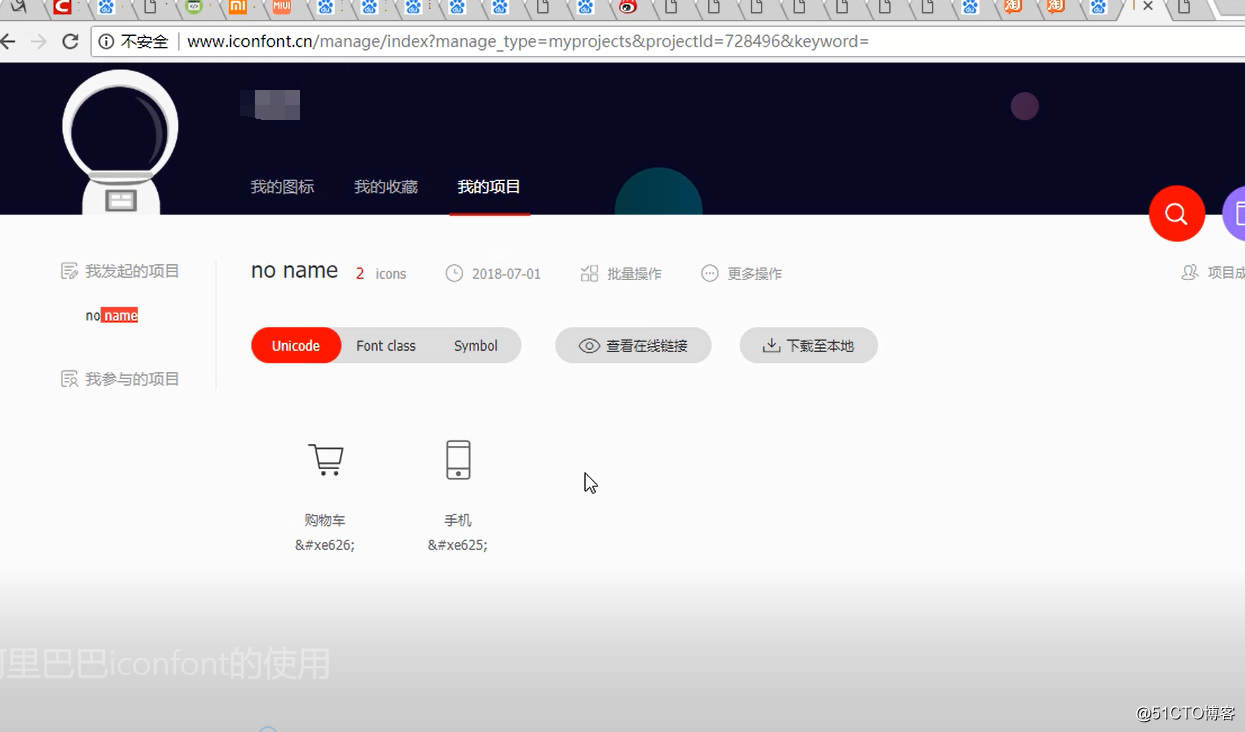This screenshot has width=1245, height=732.
Task: Click 我发起的项目 sidebar heading
Action: coord(132,271)
